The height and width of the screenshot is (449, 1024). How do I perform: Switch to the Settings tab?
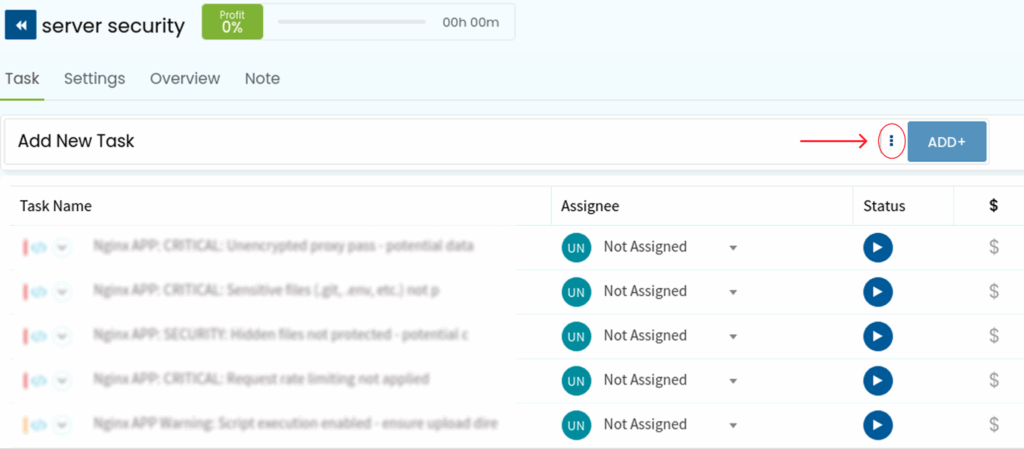click(94, 78)
